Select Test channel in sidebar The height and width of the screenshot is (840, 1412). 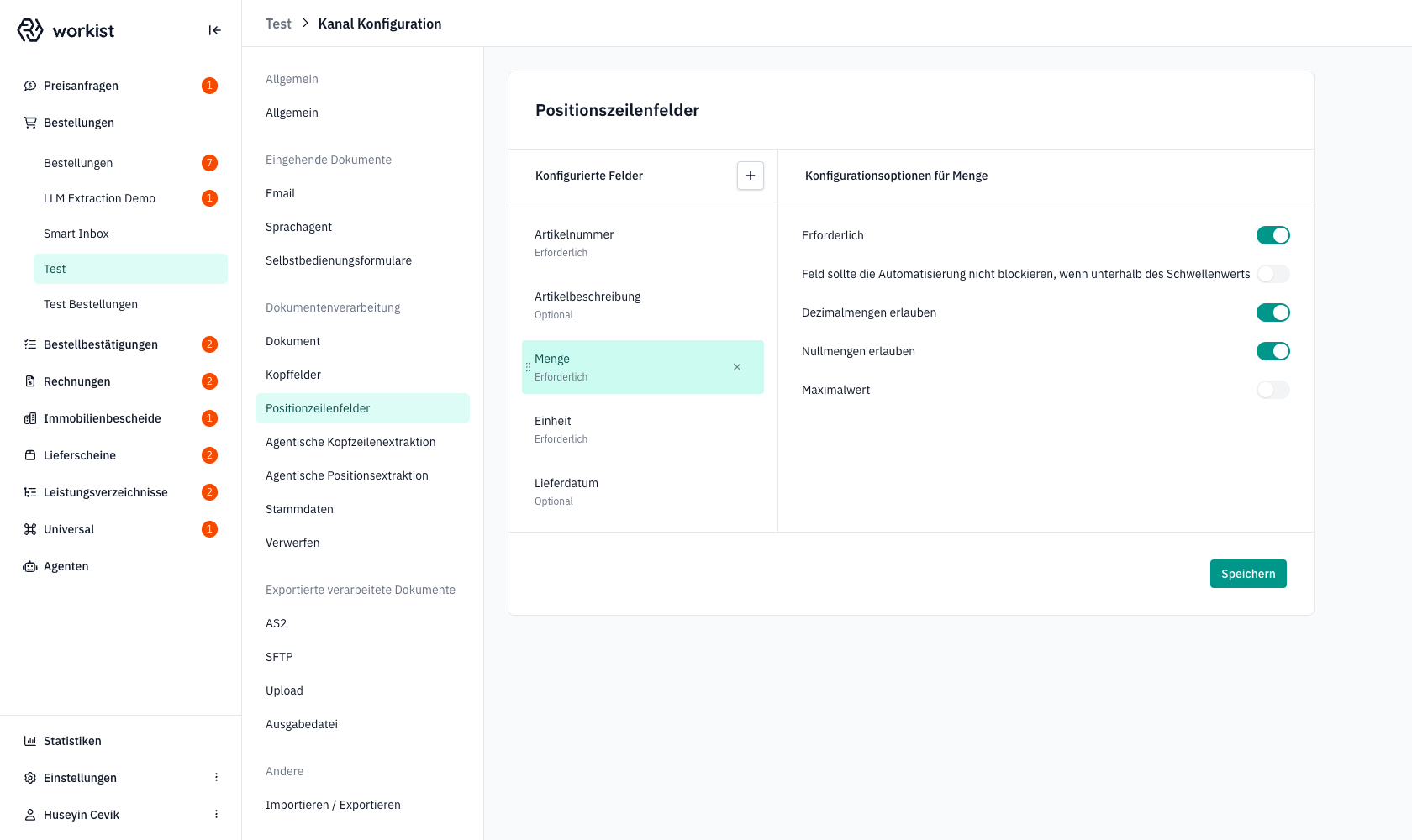pyautogui.click(x=130, y=269)
